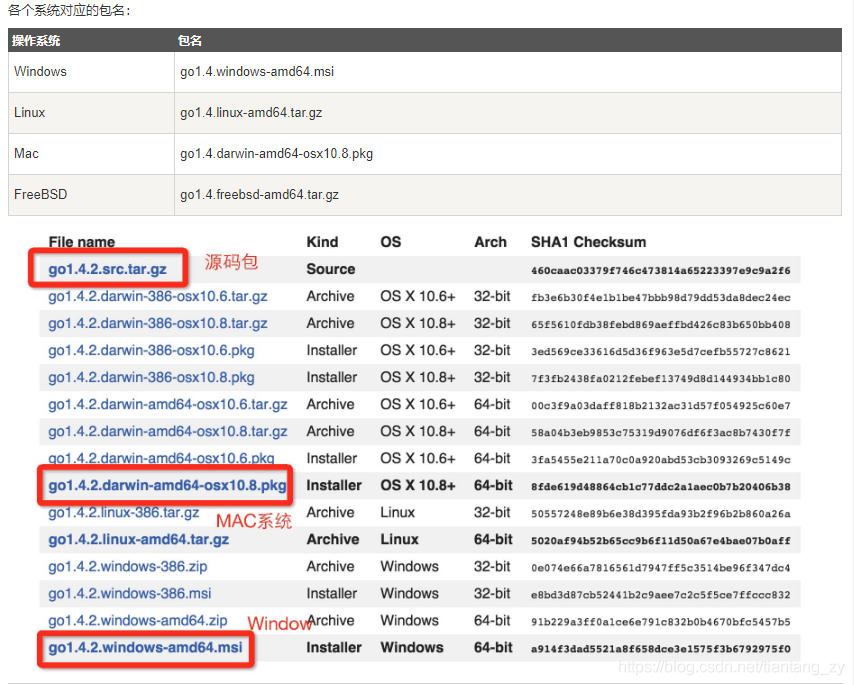Open go1.4.2.windows-amd64.msi installer link
854x685 pixels.
click(145, 647)
